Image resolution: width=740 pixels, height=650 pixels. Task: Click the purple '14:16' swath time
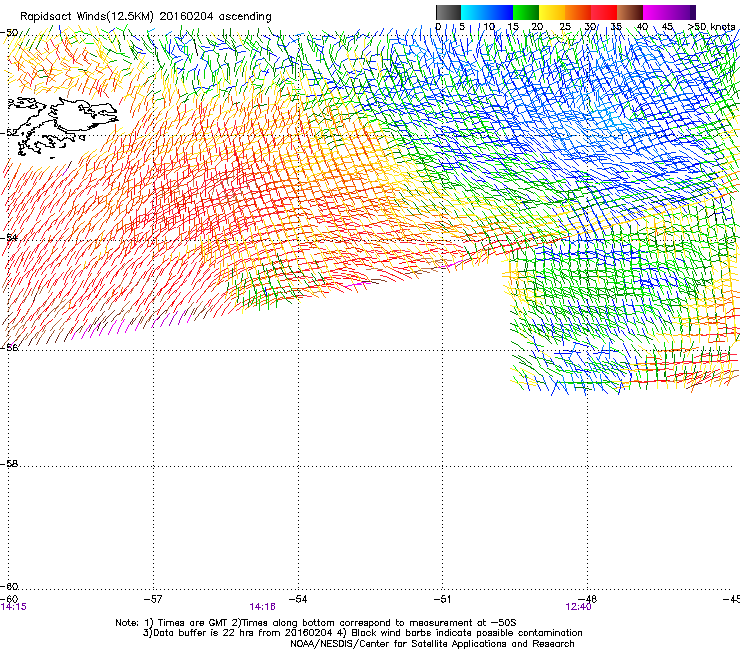pyautogui.click(x=262, y=607)
